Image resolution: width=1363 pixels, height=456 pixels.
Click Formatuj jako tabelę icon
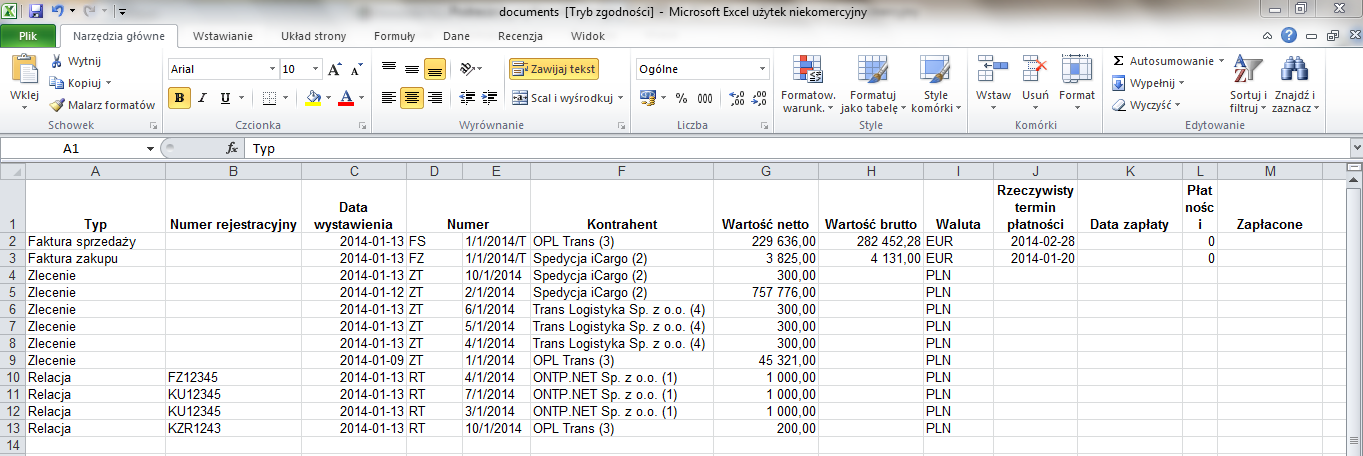(x=871, y=69)
